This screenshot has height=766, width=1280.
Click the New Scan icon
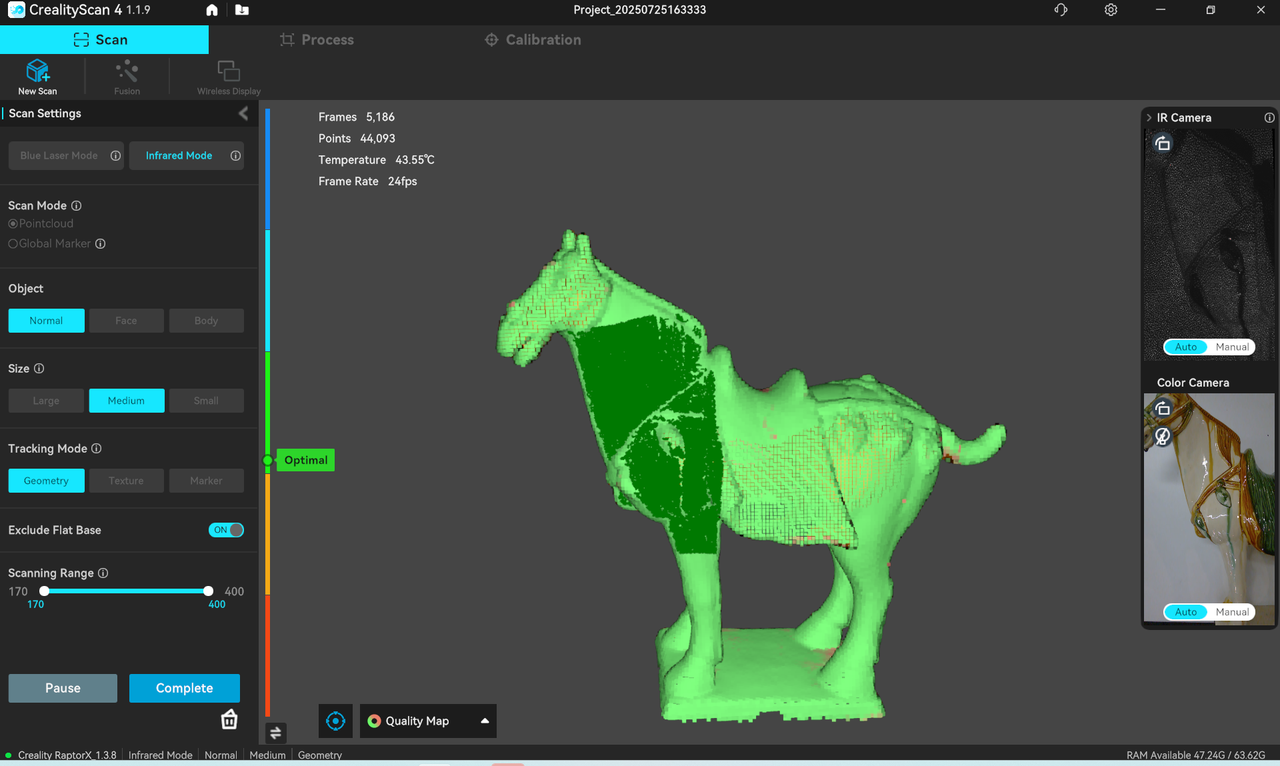38,72
